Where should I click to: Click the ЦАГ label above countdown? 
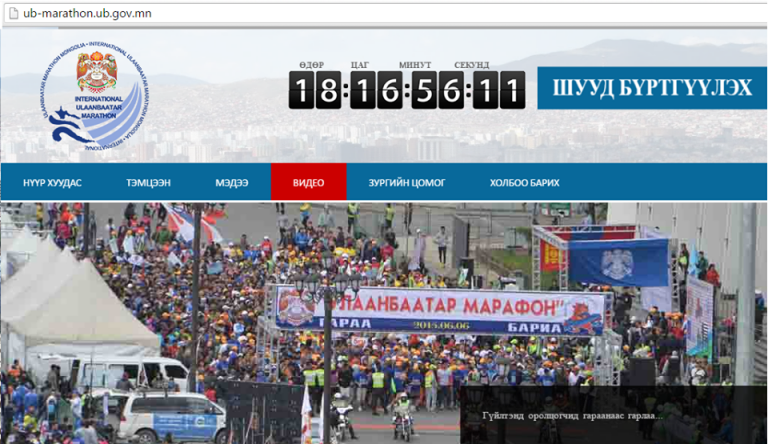coord(360,65)
